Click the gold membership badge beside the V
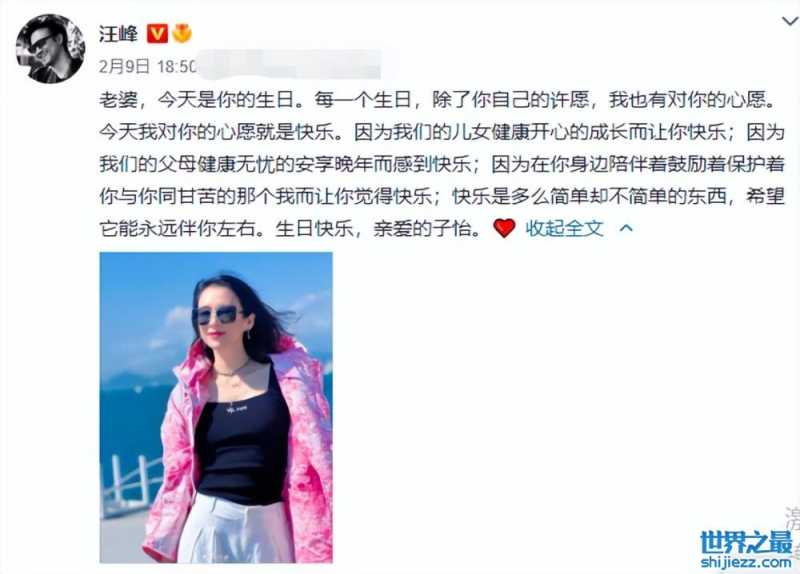 pos(182,34)
